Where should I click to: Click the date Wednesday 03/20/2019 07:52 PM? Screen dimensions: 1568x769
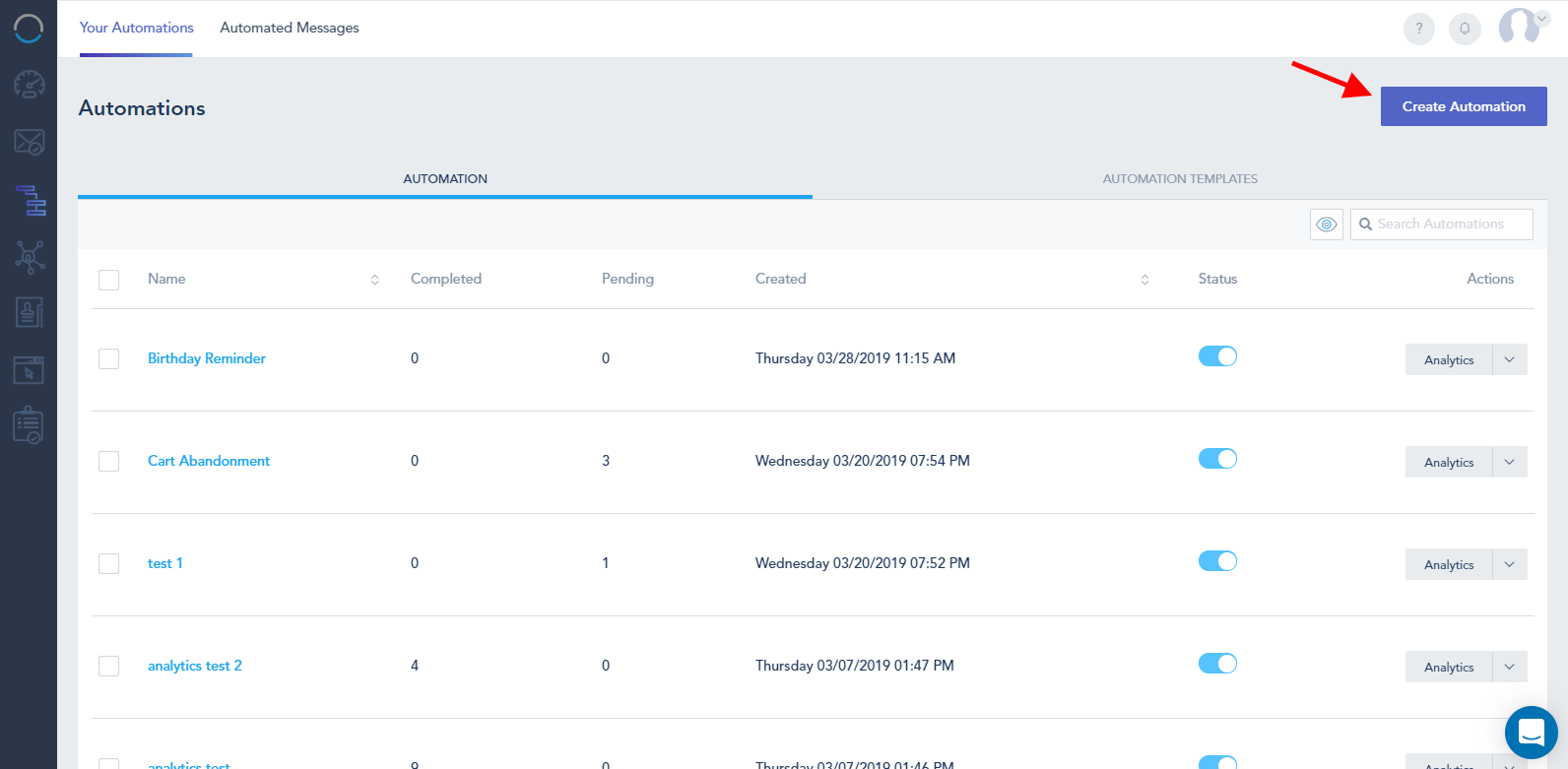[x=863, y=563]
